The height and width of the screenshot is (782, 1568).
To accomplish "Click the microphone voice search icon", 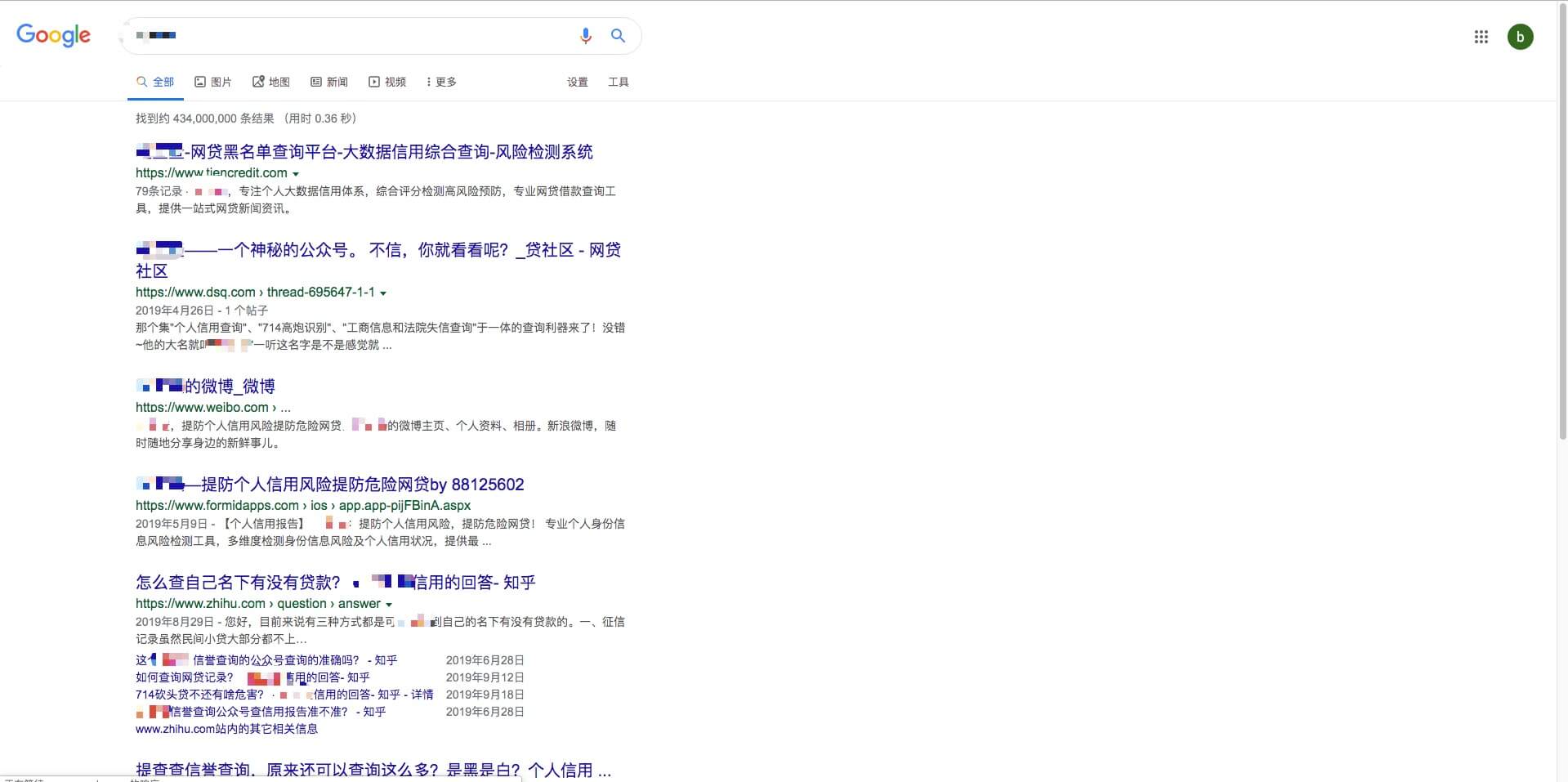I will (x=585, y=36).
